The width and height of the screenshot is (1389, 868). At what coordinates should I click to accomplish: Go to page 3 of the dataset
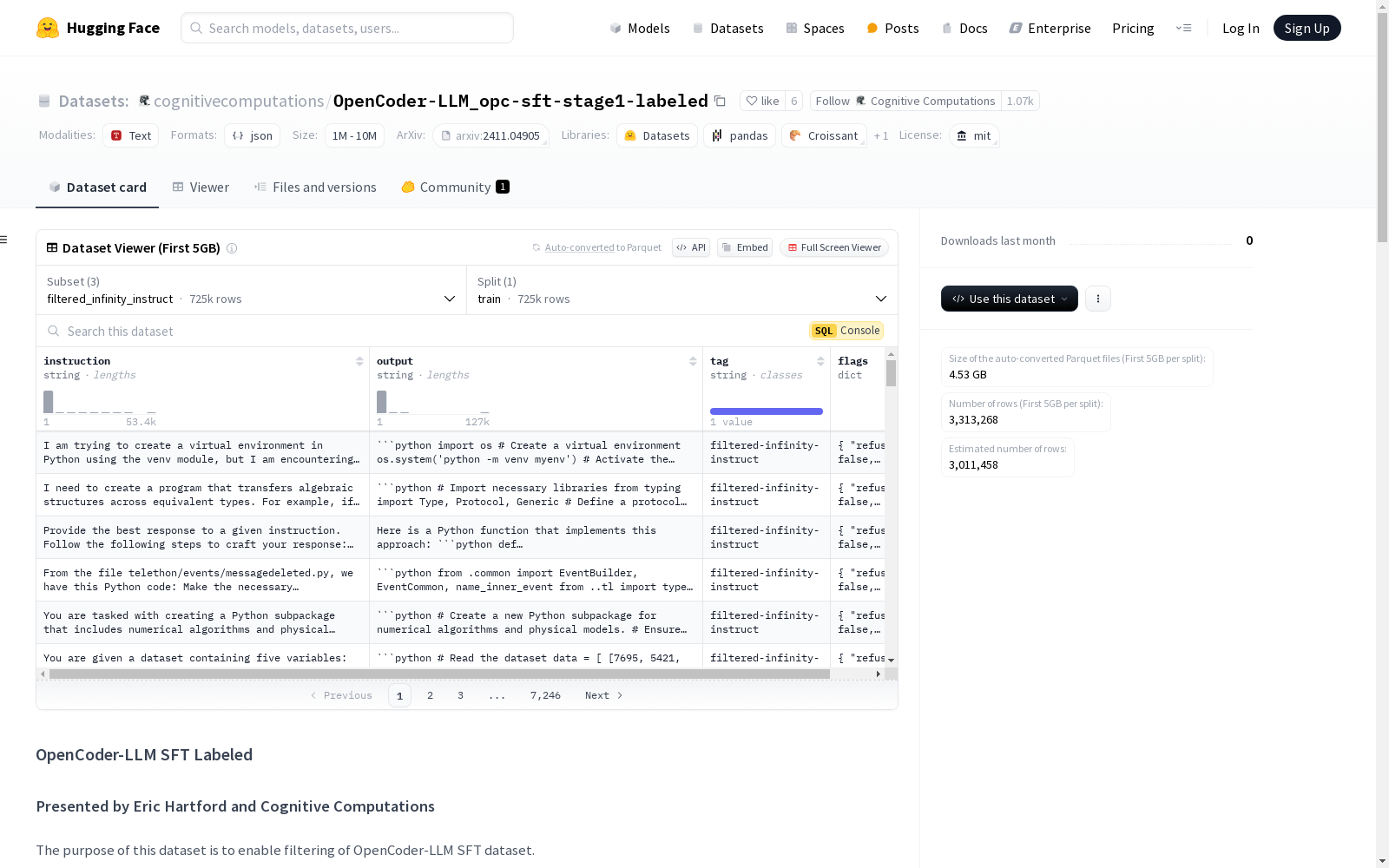[x=460, y=695]
